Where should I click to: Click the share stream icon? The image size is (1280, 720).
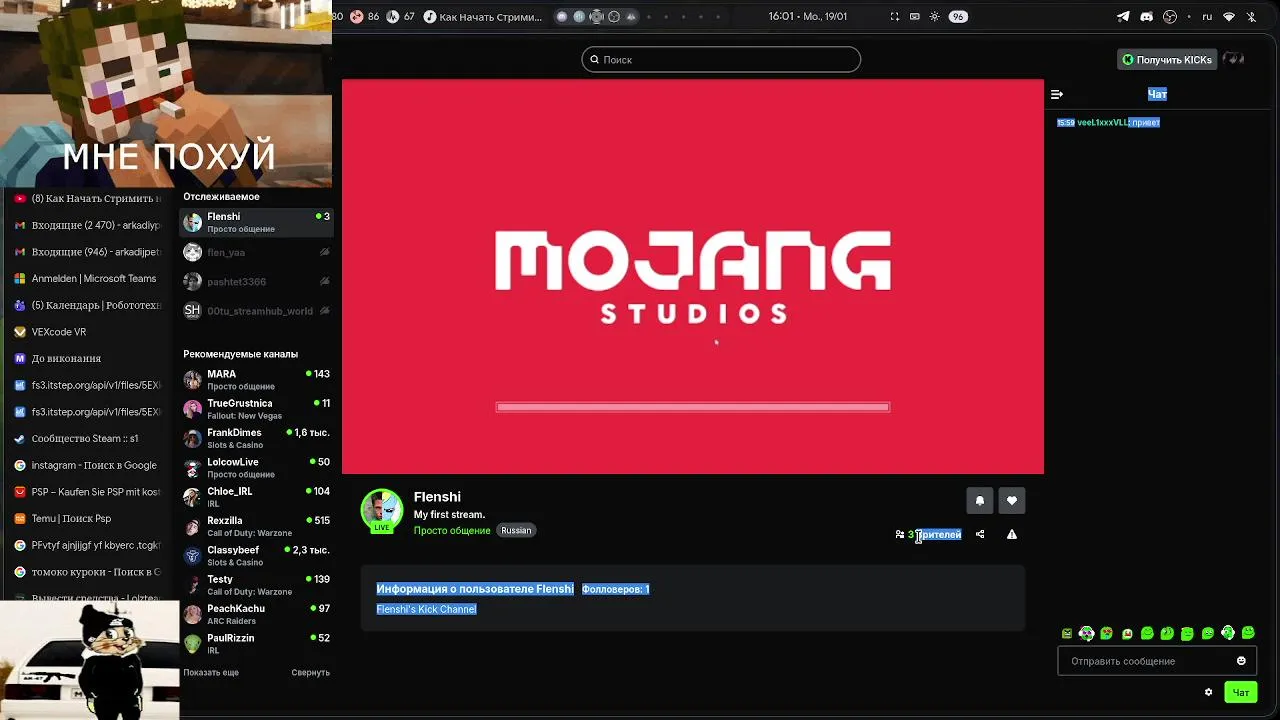click(x=980, y=534)
